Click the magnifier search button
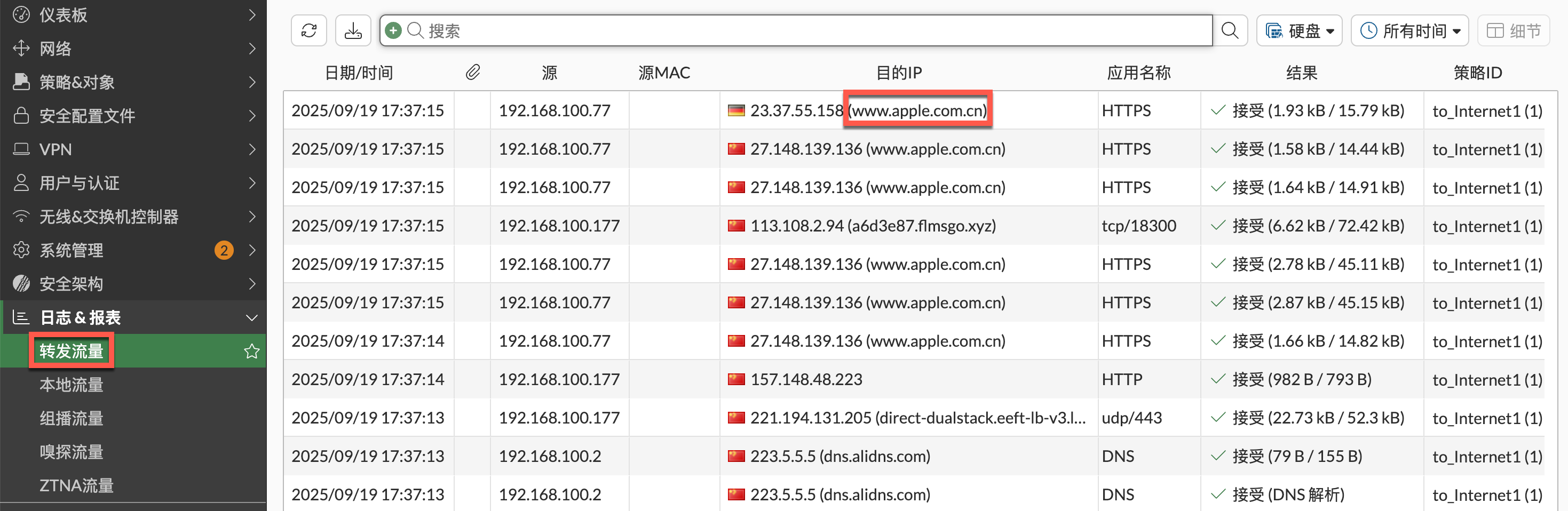 1230,30
